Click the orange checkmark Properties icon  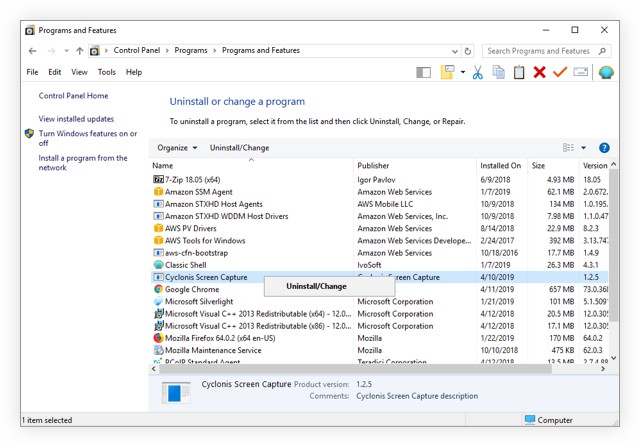click(x=560, y=72)
